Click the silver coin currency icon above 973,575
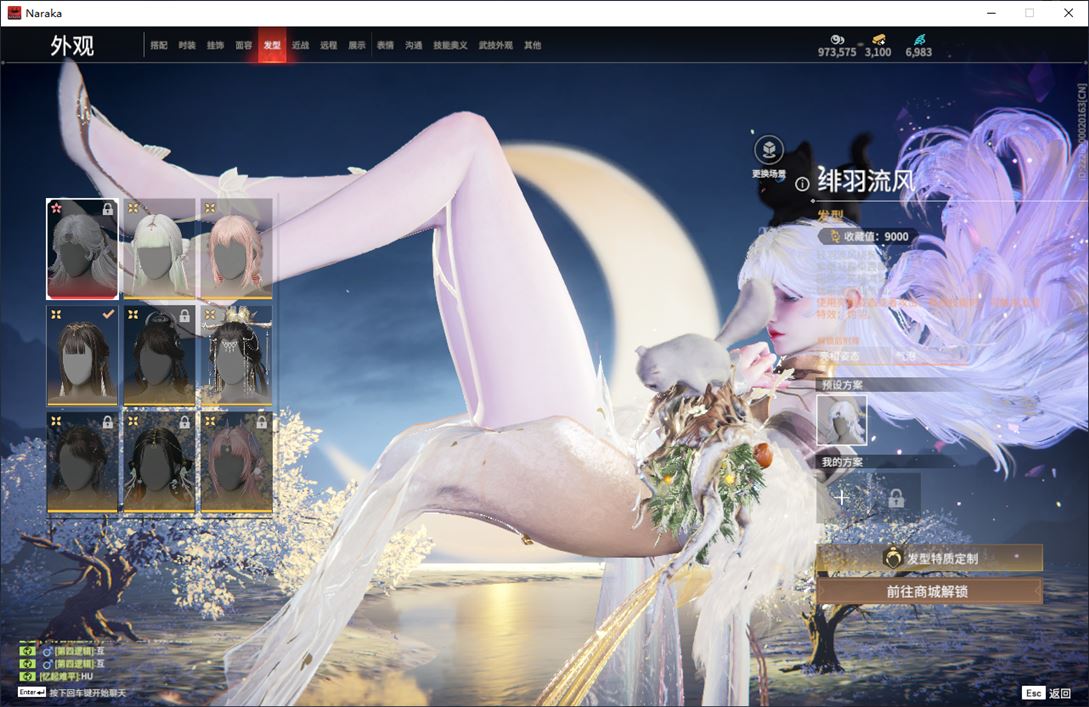1089x707 pixels. pos(837,40)
